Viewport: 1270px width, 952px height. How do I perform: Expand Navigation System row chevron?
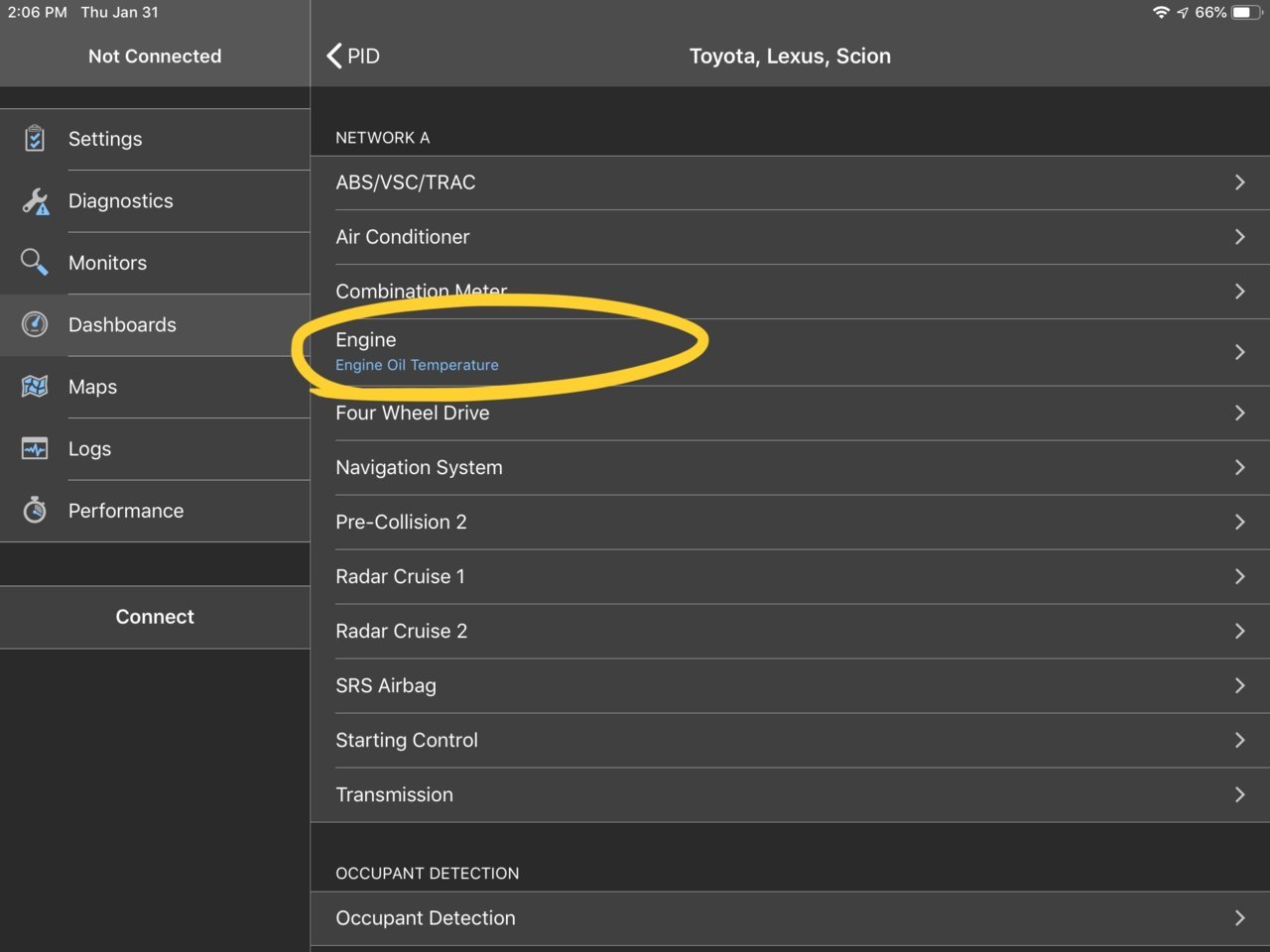click(x=1239, y=467)
